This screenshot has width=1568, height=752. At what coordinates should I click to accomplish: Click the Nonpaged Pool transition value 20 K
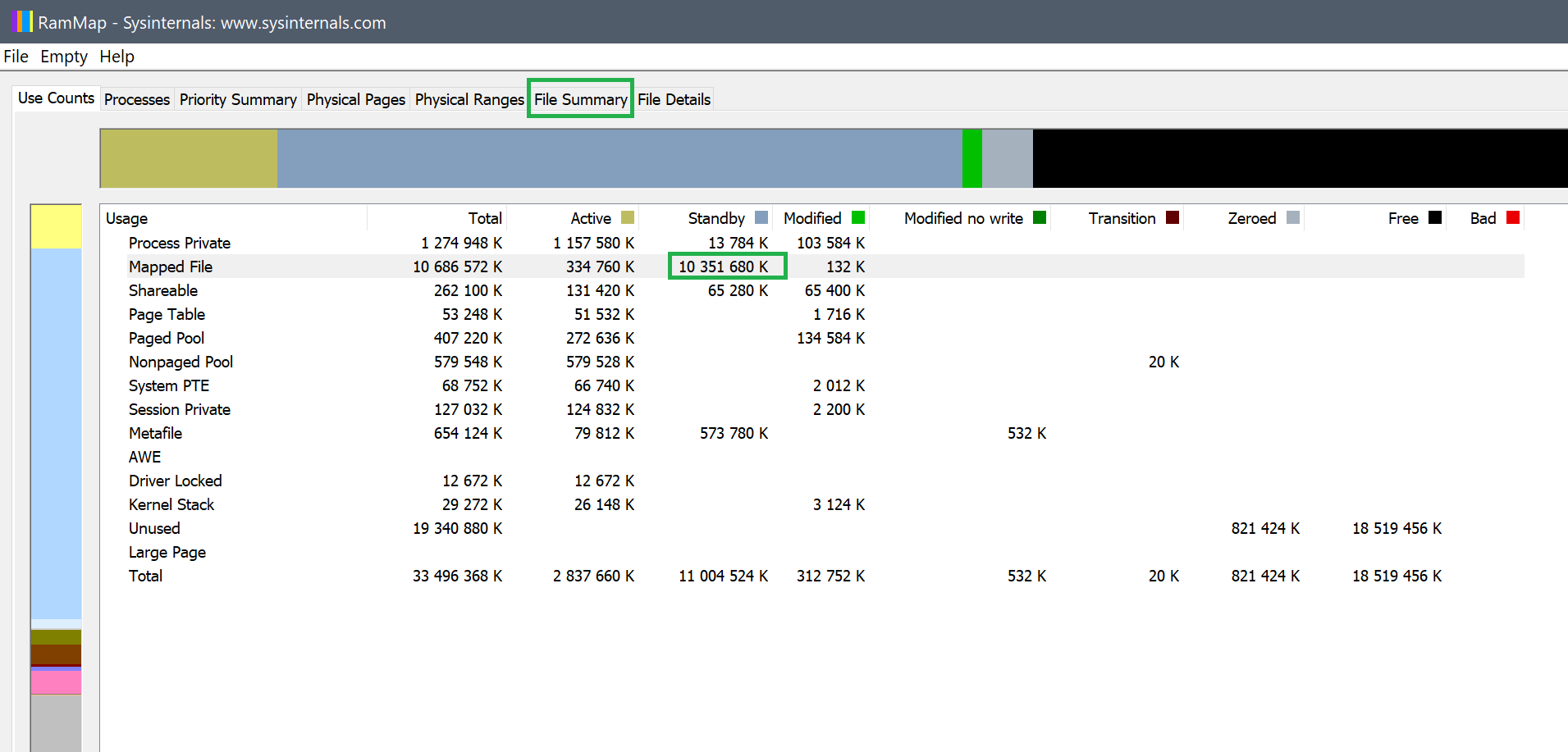pos(1163,362)
